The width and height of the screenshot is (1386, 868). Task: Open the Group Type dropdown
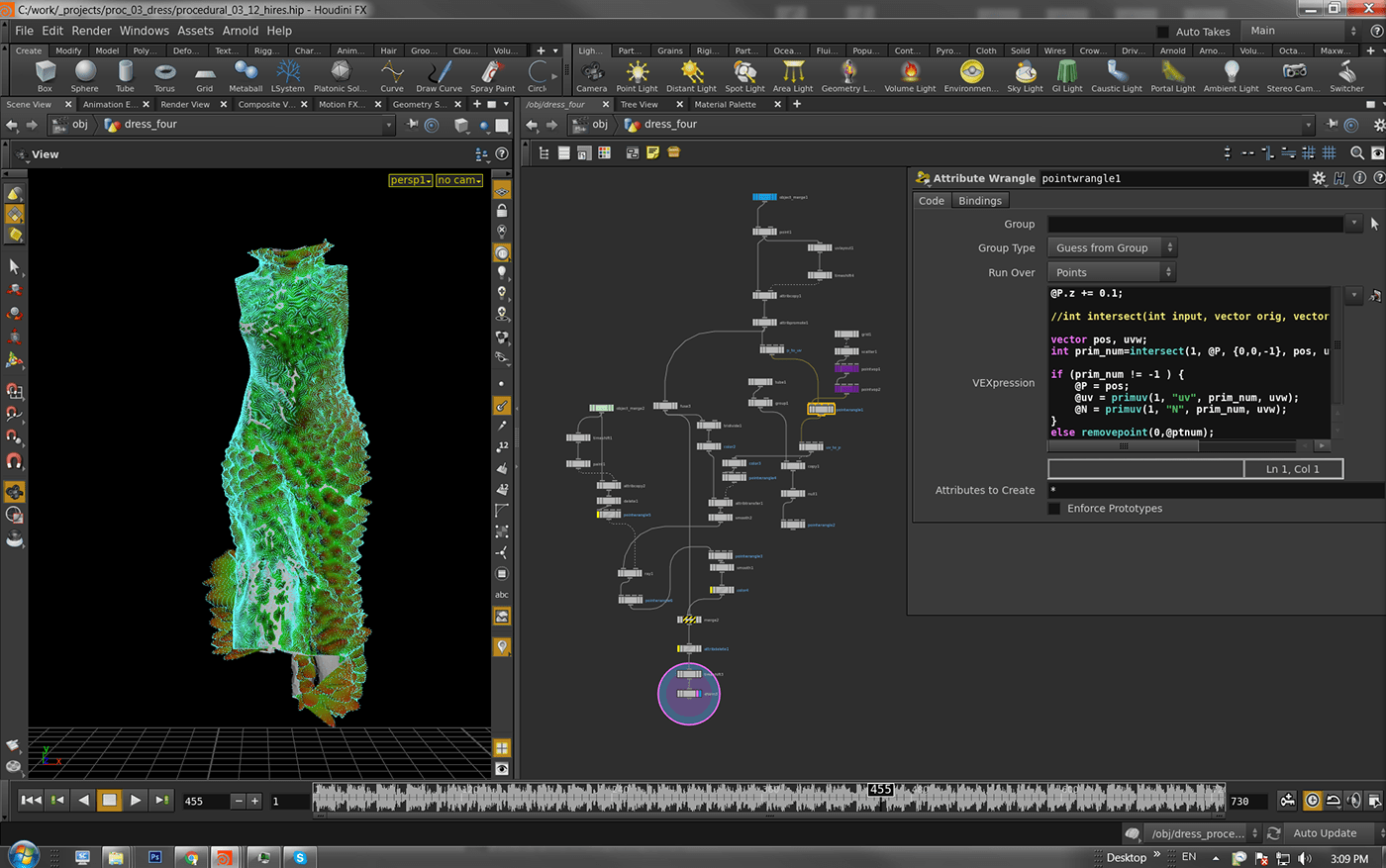[x=1112, y=248]
